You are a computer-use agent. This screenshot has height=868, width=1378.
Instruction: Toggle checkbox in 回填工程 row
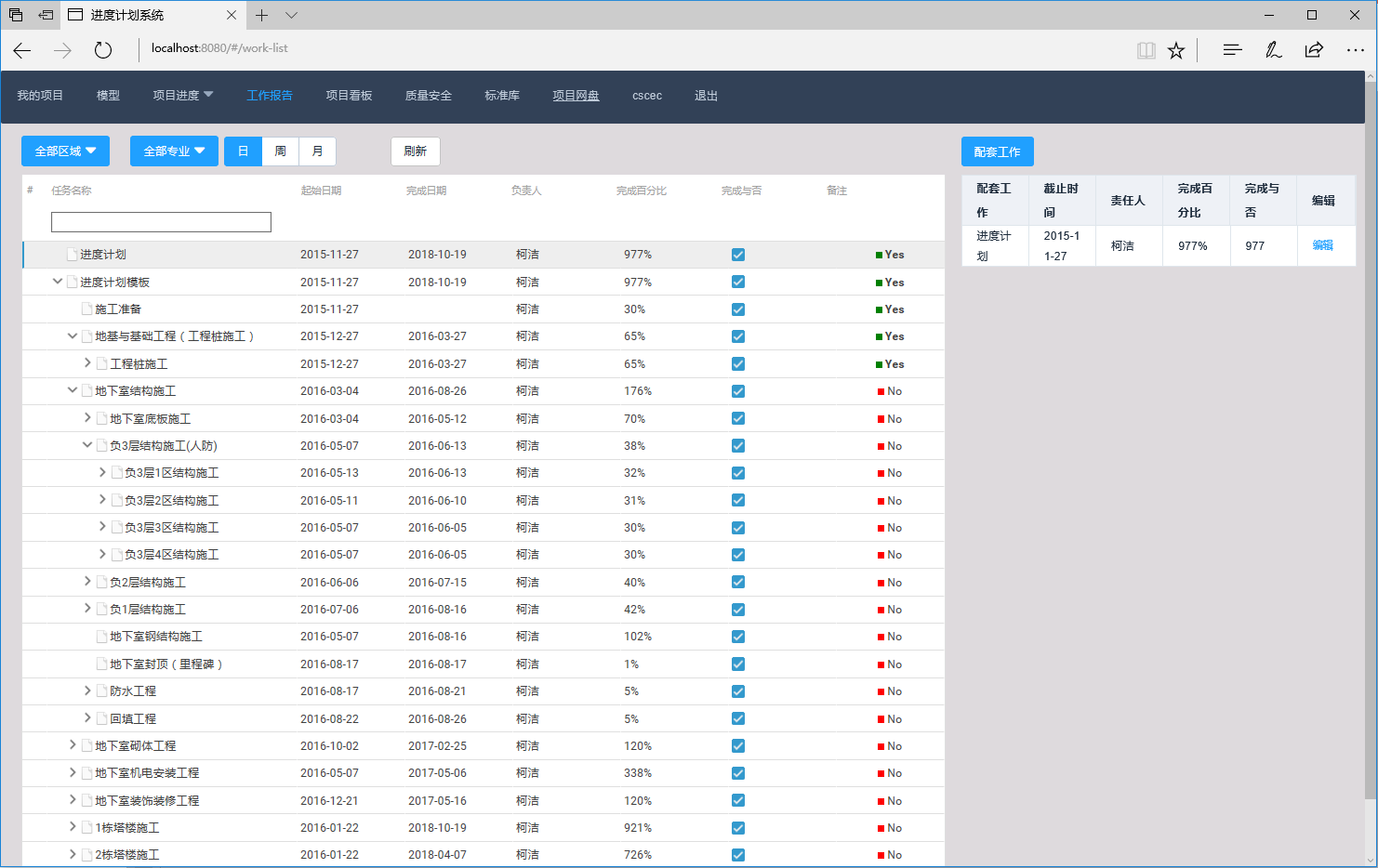pyautogui.click(x=738, y=718)
